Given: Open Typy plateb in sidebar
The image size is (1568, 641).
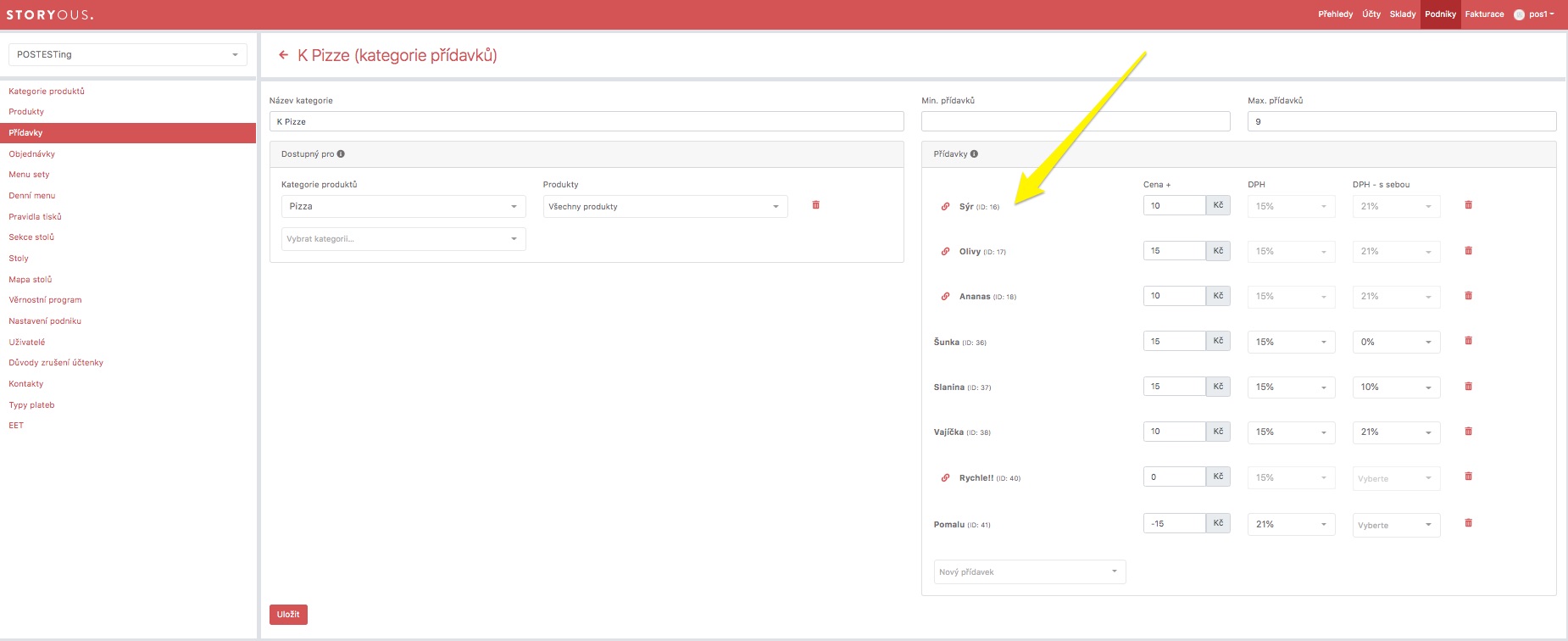Looking at the screenshot, I should [31, 404].
